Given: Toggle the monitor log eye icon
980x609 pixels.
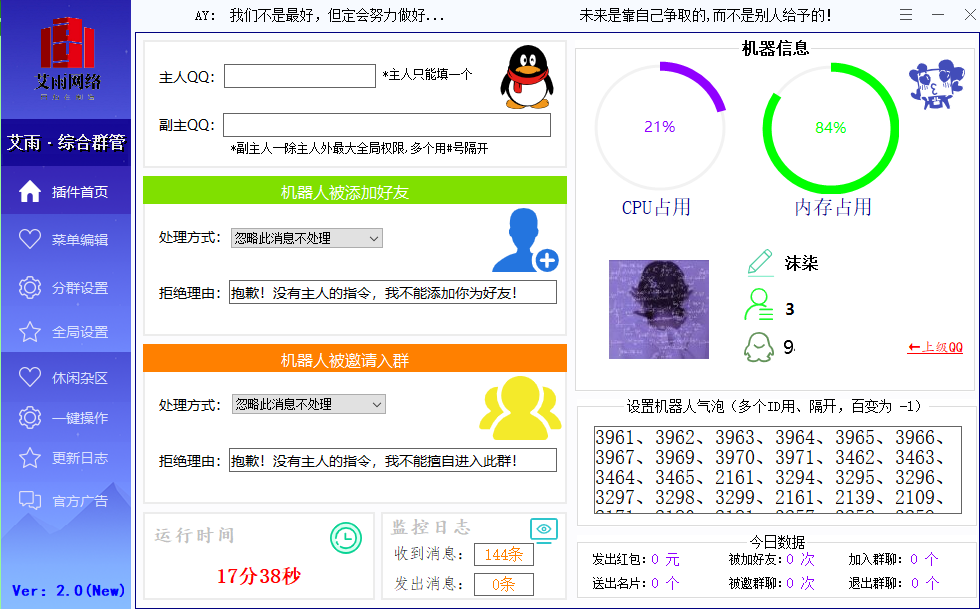Looking at the screenshot, I should click(543, 529).
